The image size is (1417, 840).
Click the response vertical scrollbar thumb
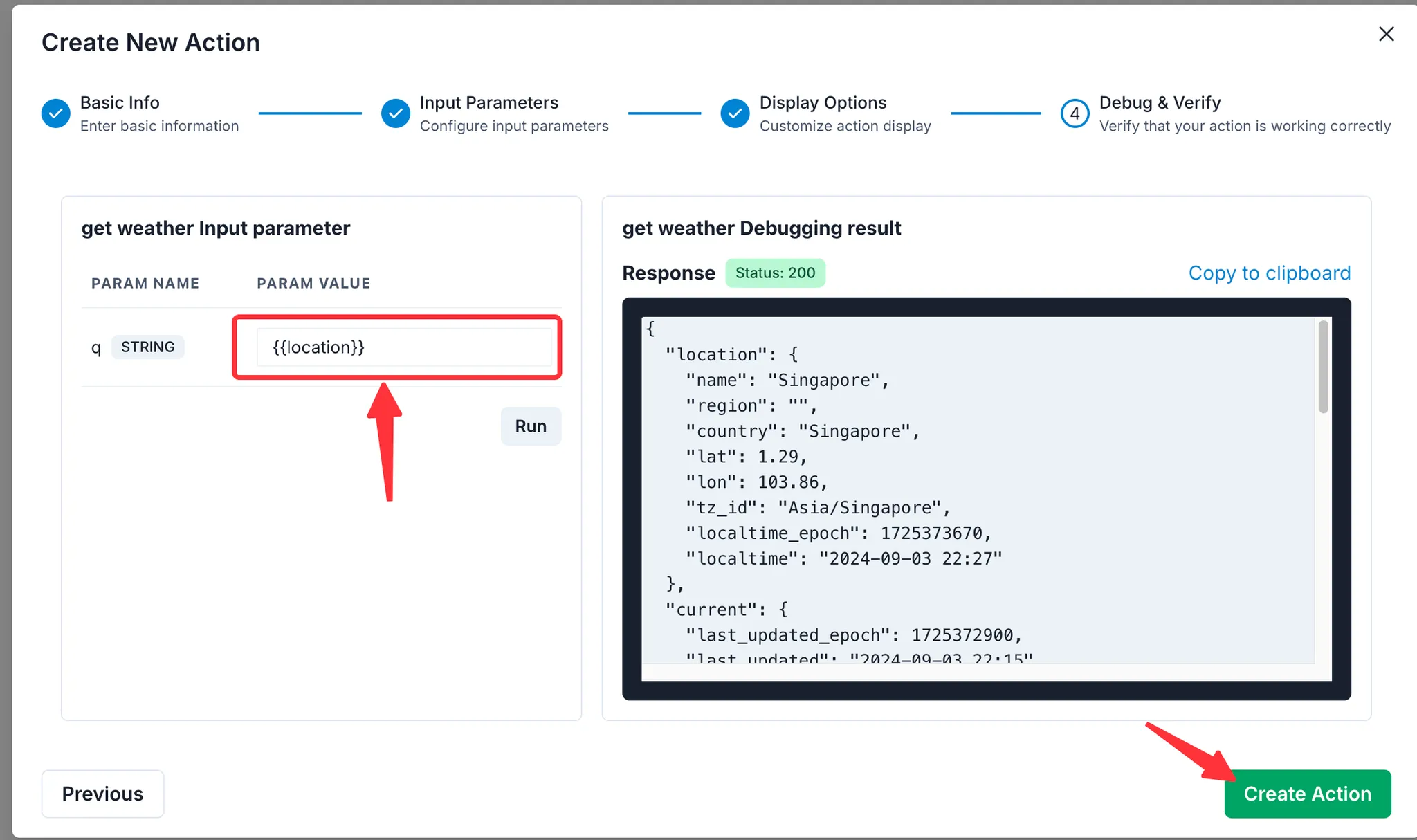[x=1323, y=367]
